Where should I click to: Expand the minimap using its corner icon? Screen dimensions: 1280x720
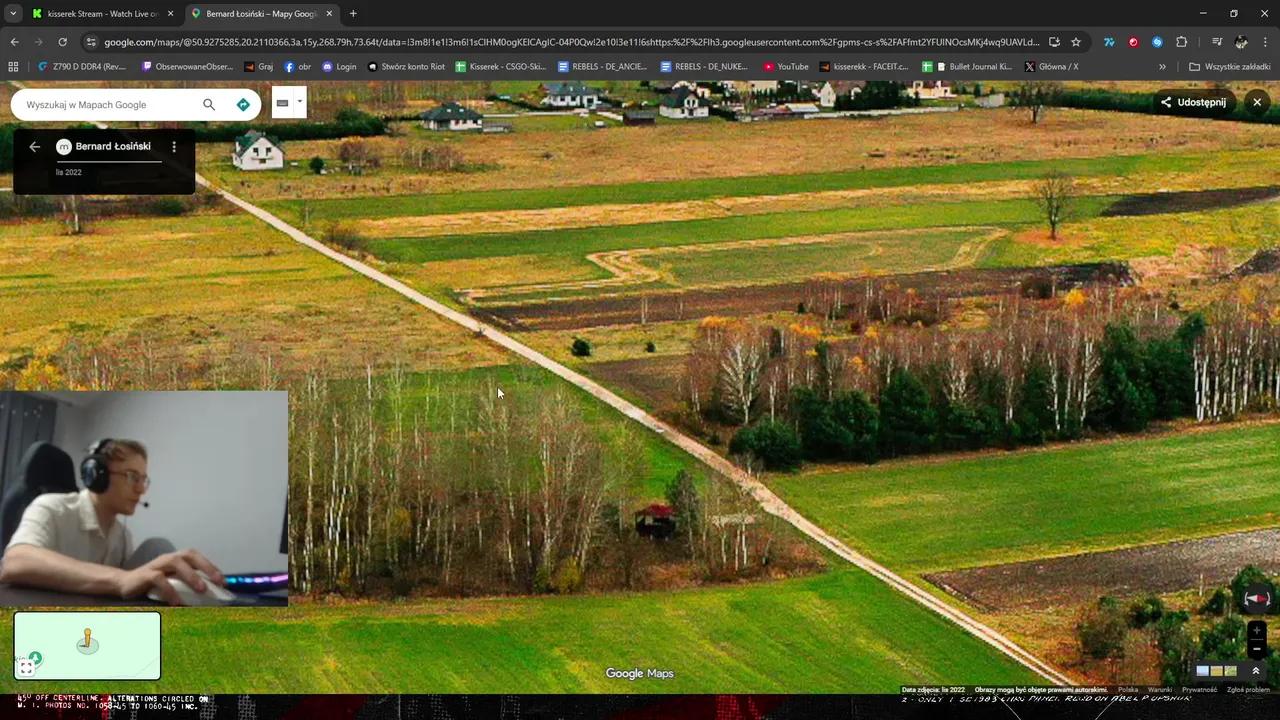[x=26, y=668]
